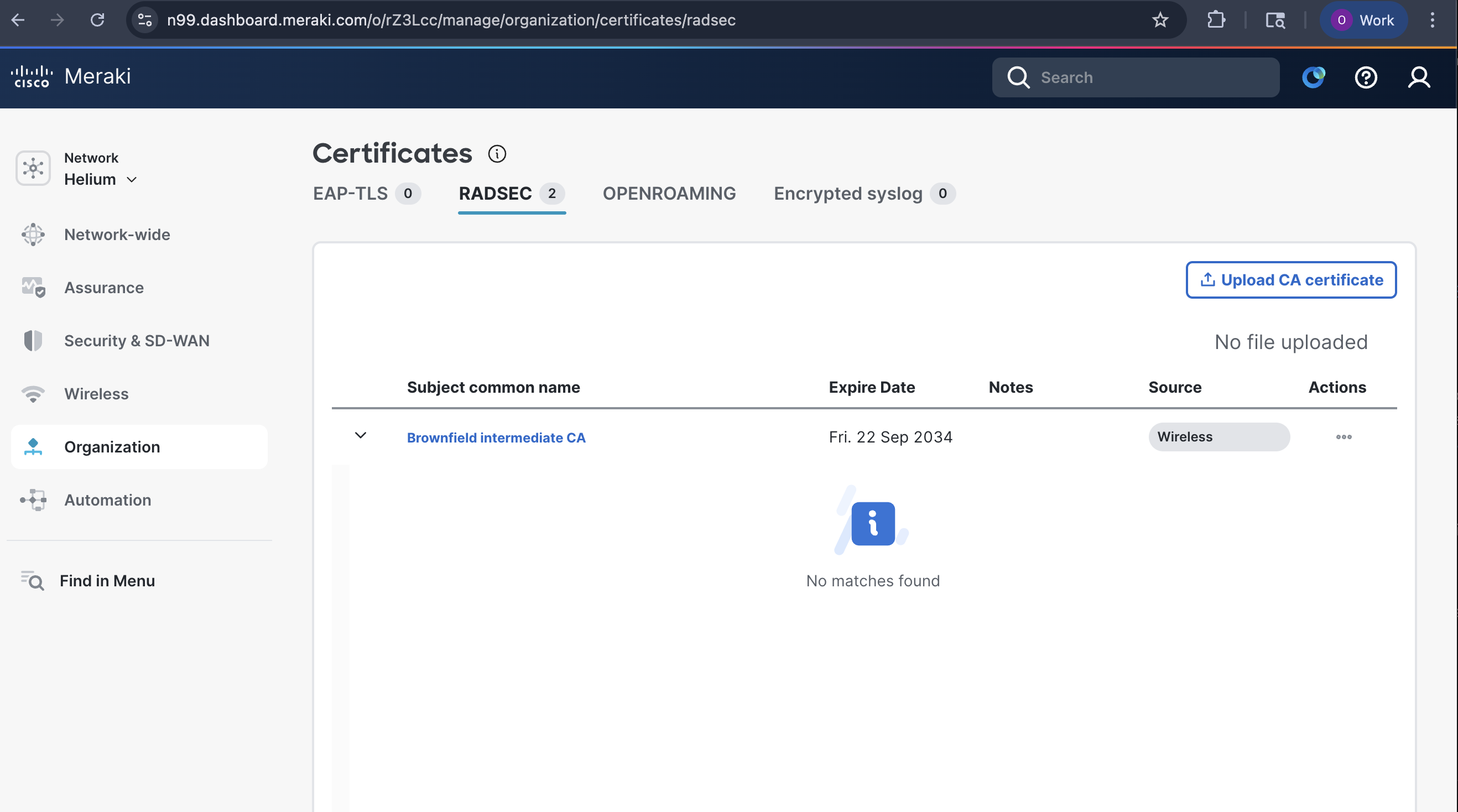Open Find in Menu
The image size is (1458, 812).
107,581
